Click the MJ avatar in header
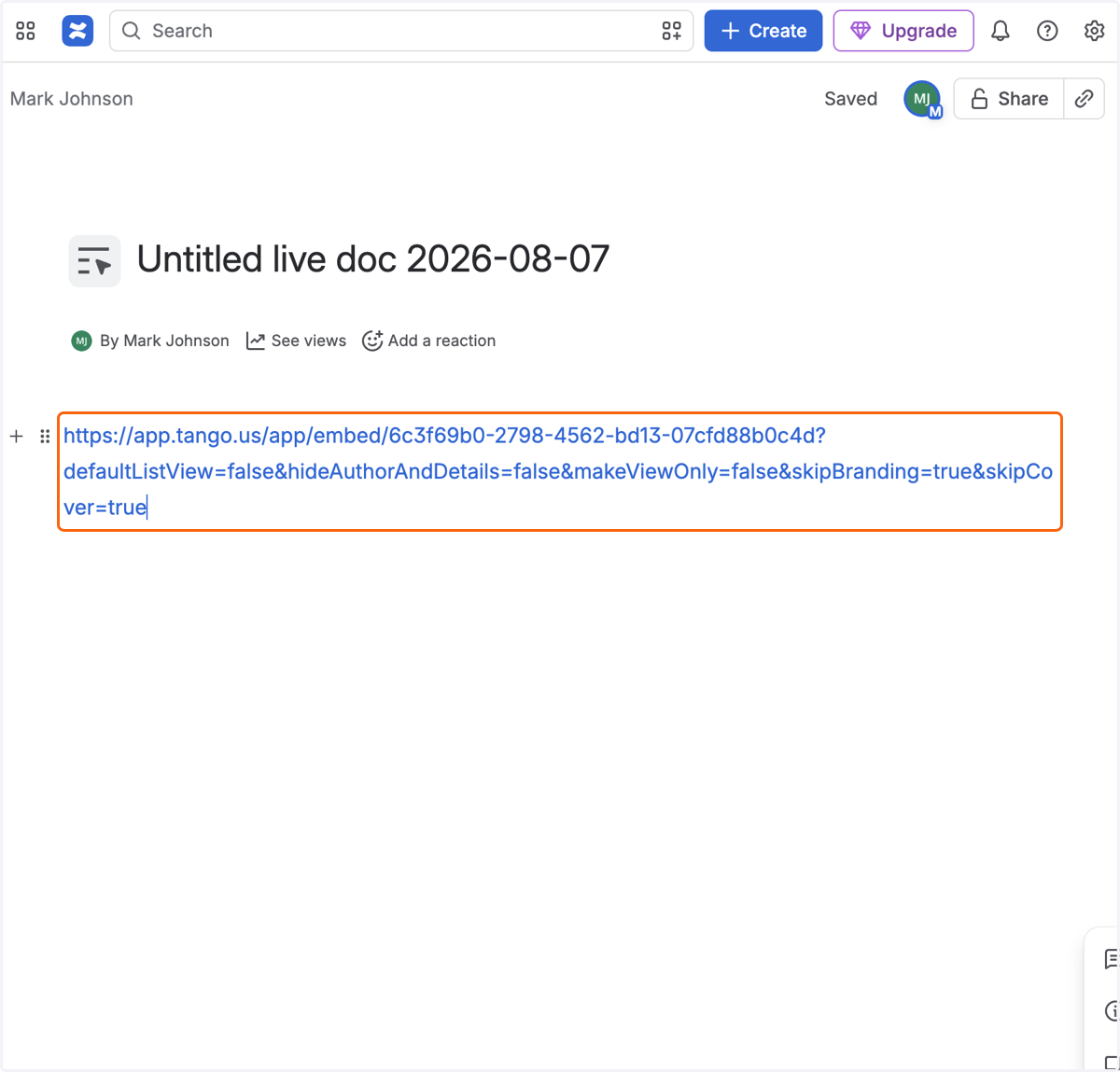This screenshot has width=1120, height=1072. coord(922,99)
